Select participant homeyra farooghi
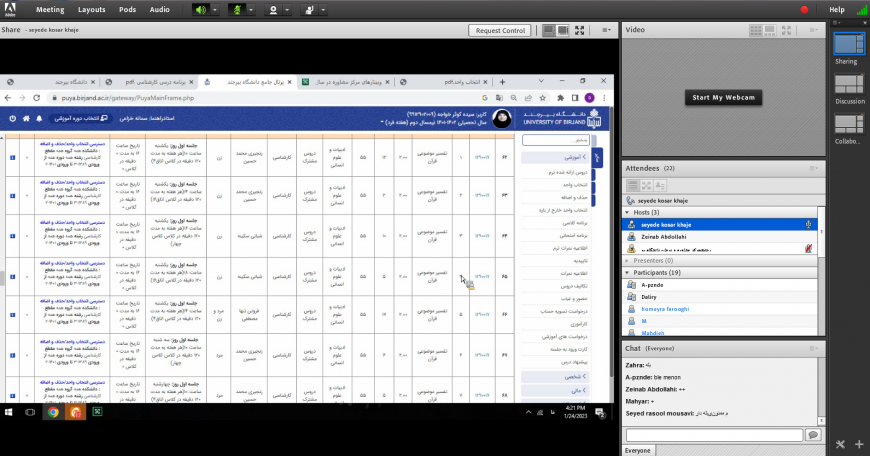Screen dimensions: 870x456 click(720, 309)
